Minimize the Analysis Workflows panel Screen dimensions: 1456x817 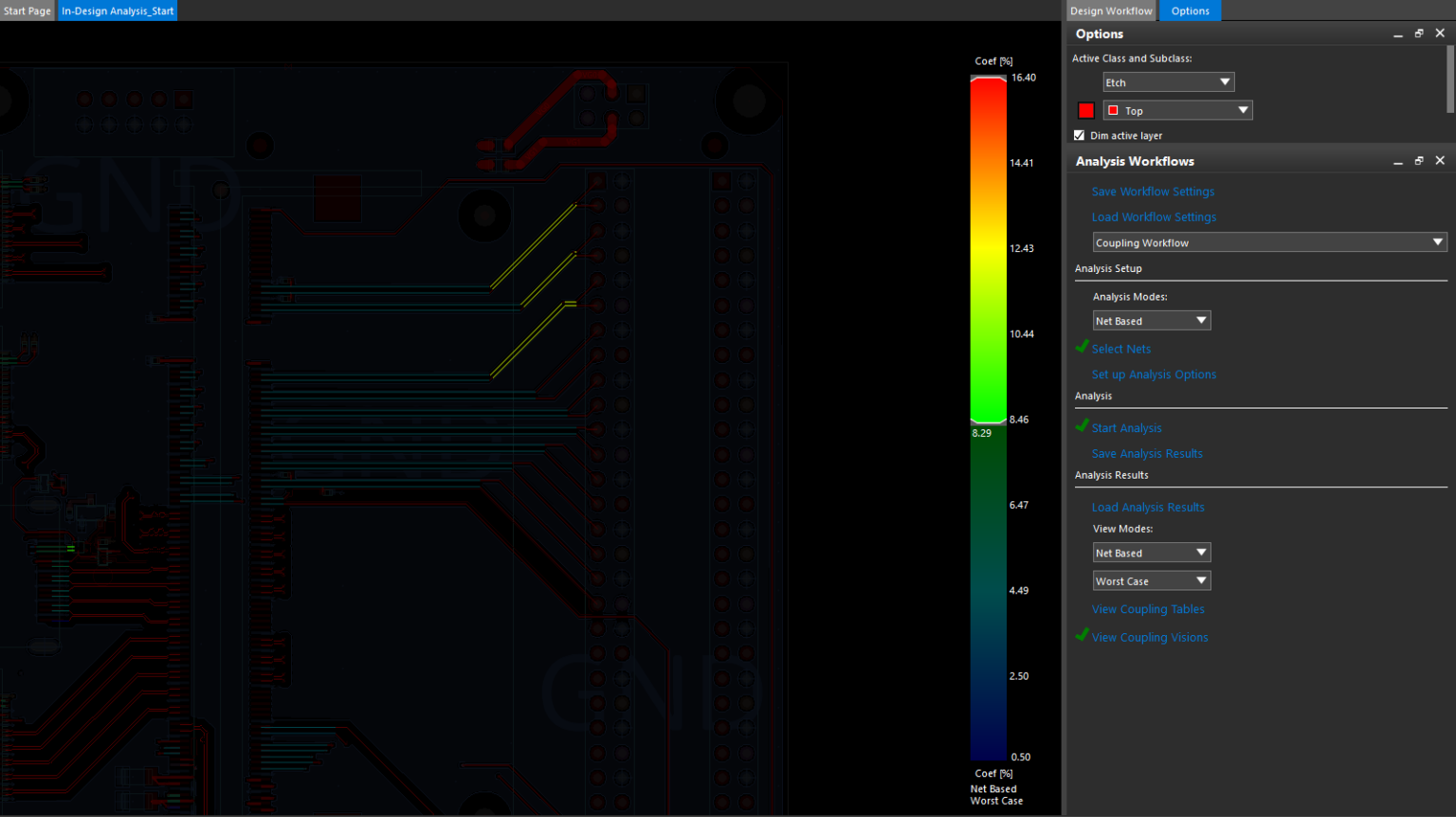[x=1397, y=160]
